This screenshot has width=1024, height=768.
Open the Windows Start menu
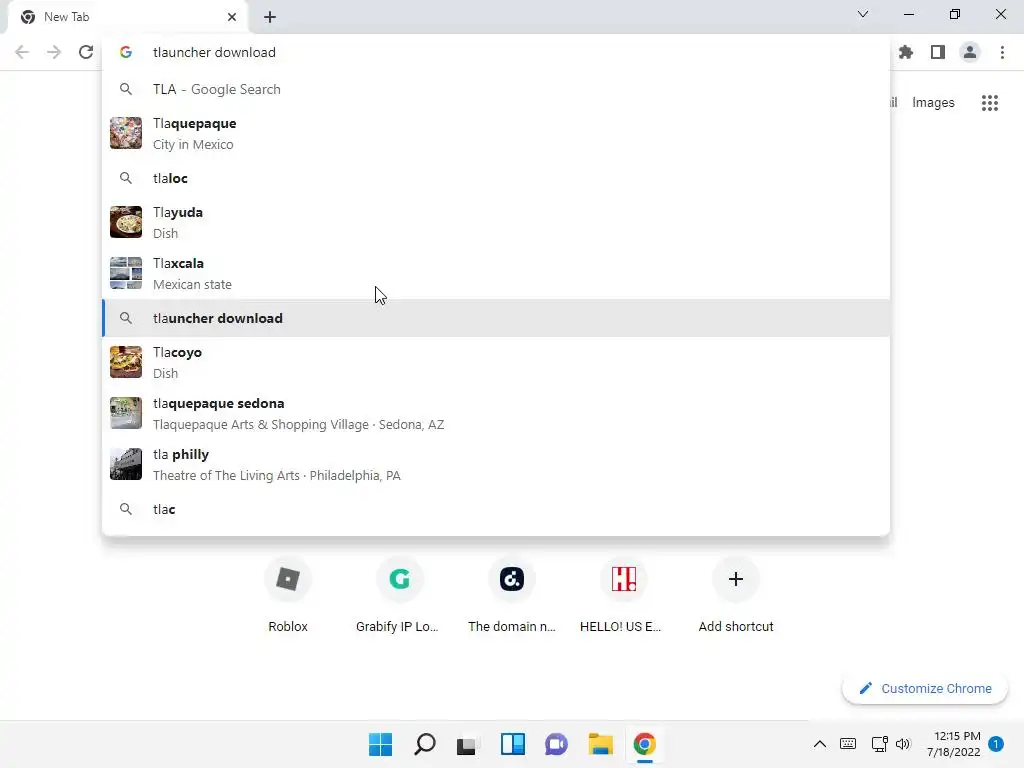coord(381,744)
